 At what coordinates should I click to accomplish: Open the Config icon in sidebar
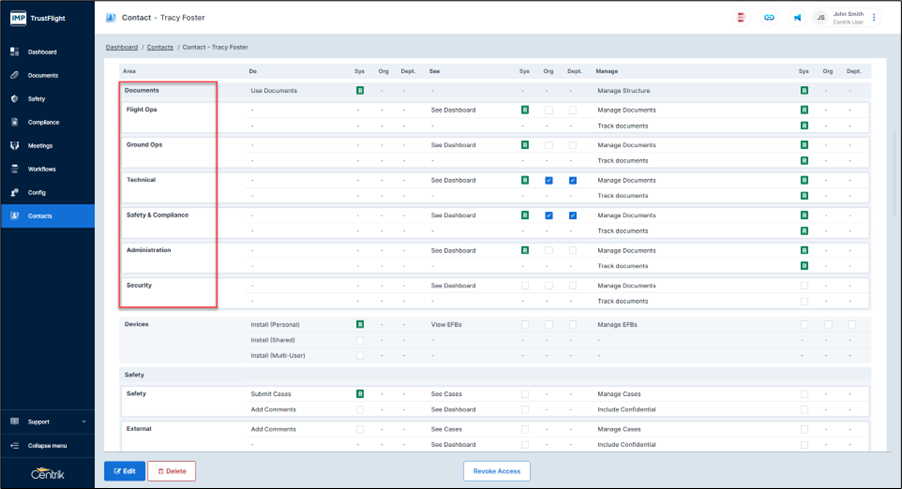[x=15, y=193]
